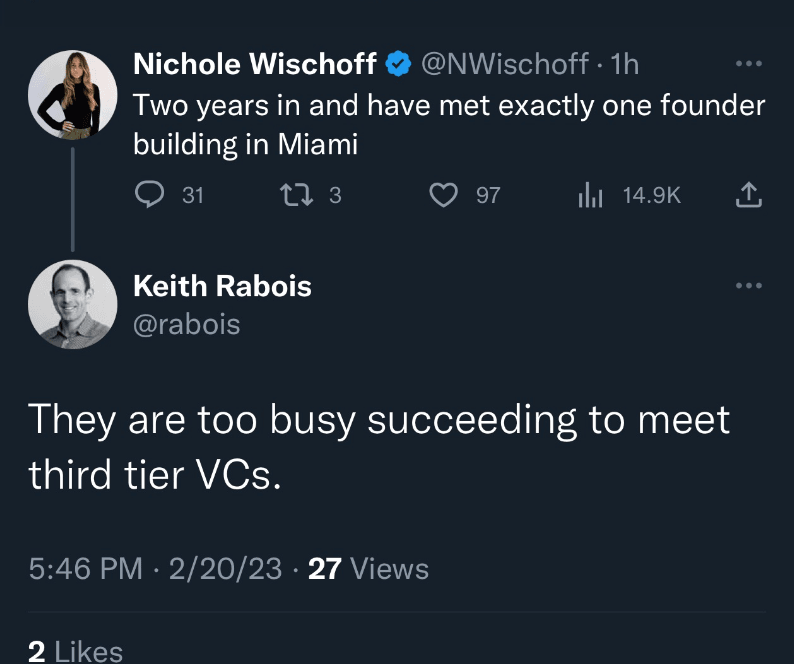View the 2 Likes list
The height and width of the screenshot is (664, 794).
pyautogui.click(x=75, y=651)
